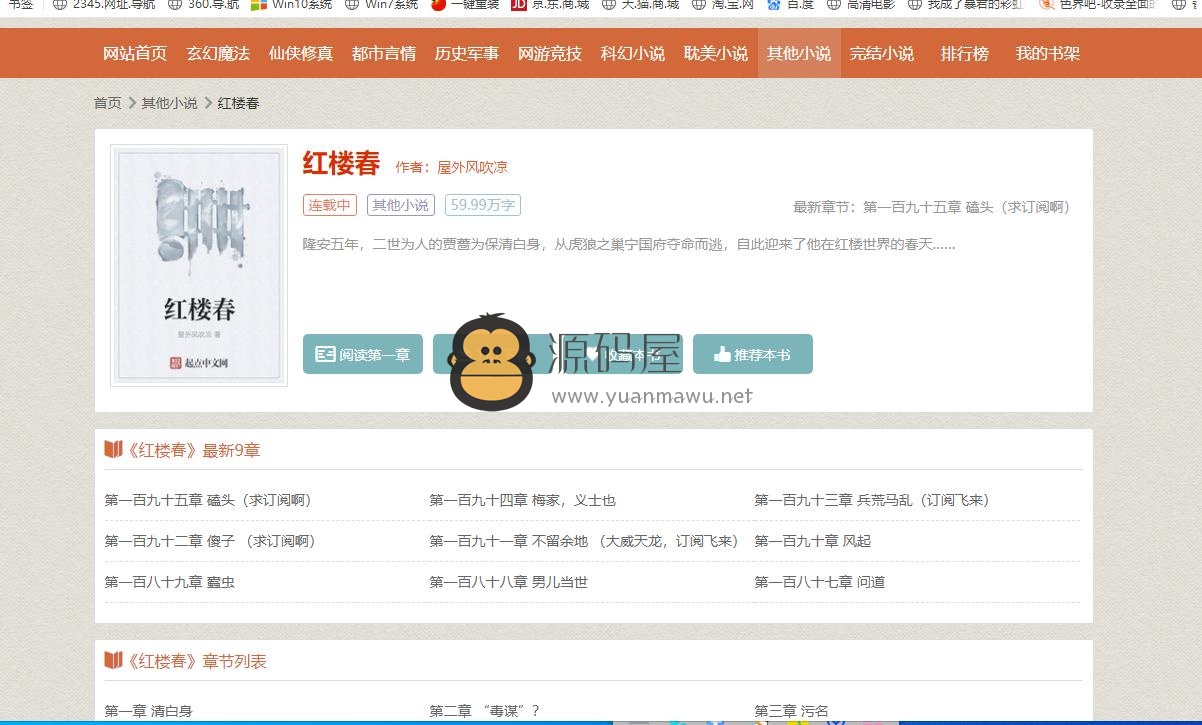This screenshot has width=1202, height=725.
Task: Open 第二章 "毒谋"? from chapter list
Action: [485, 711]
